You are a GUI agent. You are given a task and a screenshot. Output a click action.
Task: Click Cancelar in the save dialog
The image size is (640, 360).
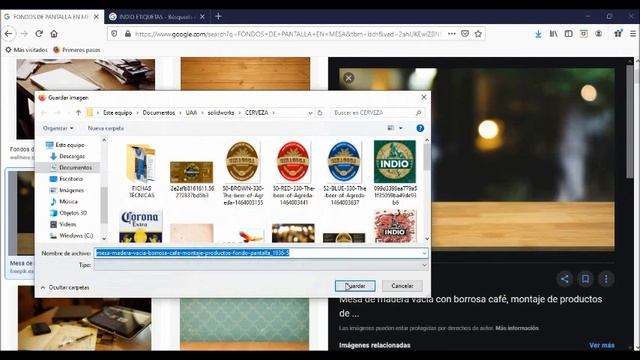(402, 286)
